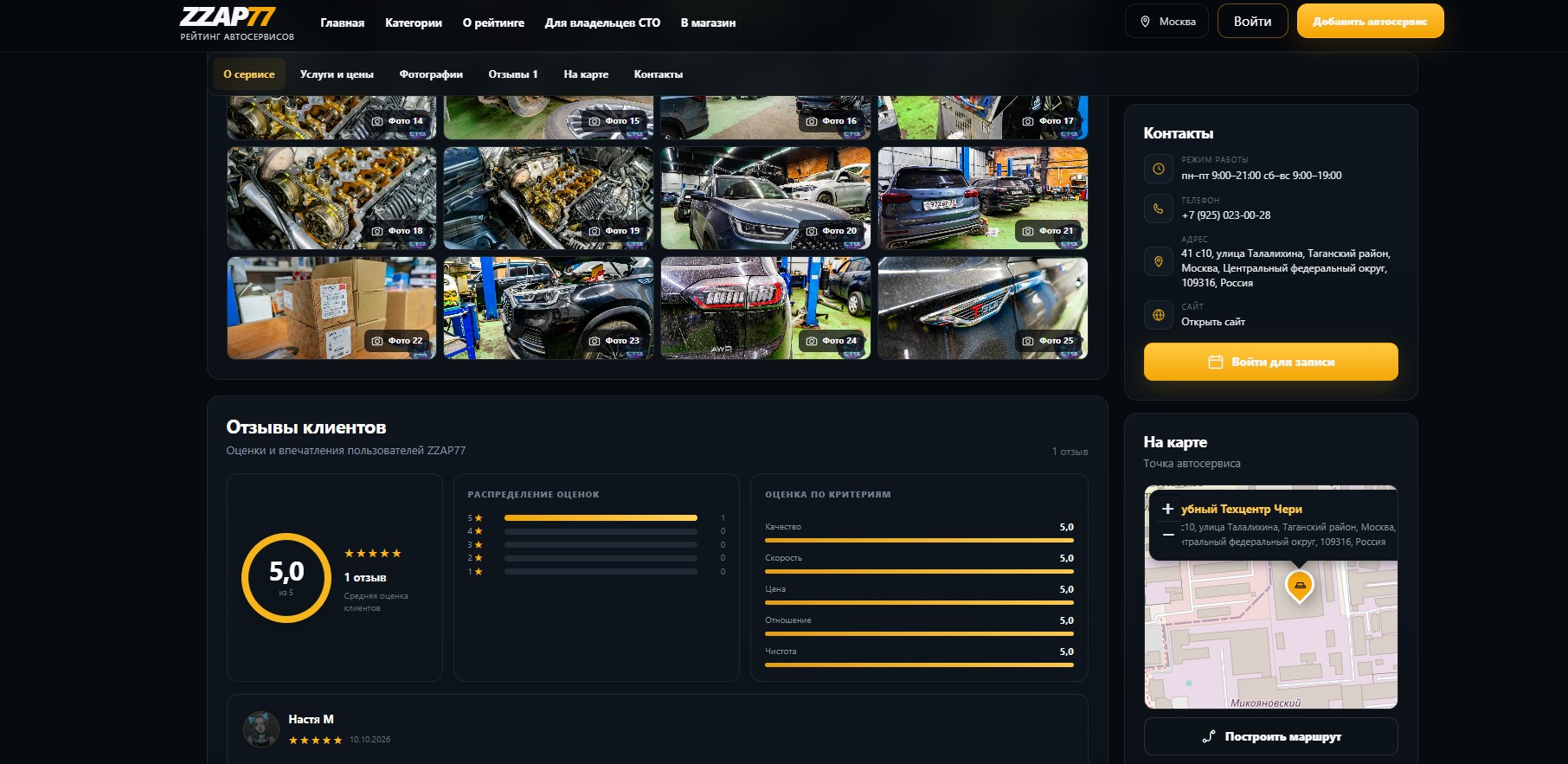Switch to the Услуги и цены tab

pyautogui.click(x=337, y=74)
